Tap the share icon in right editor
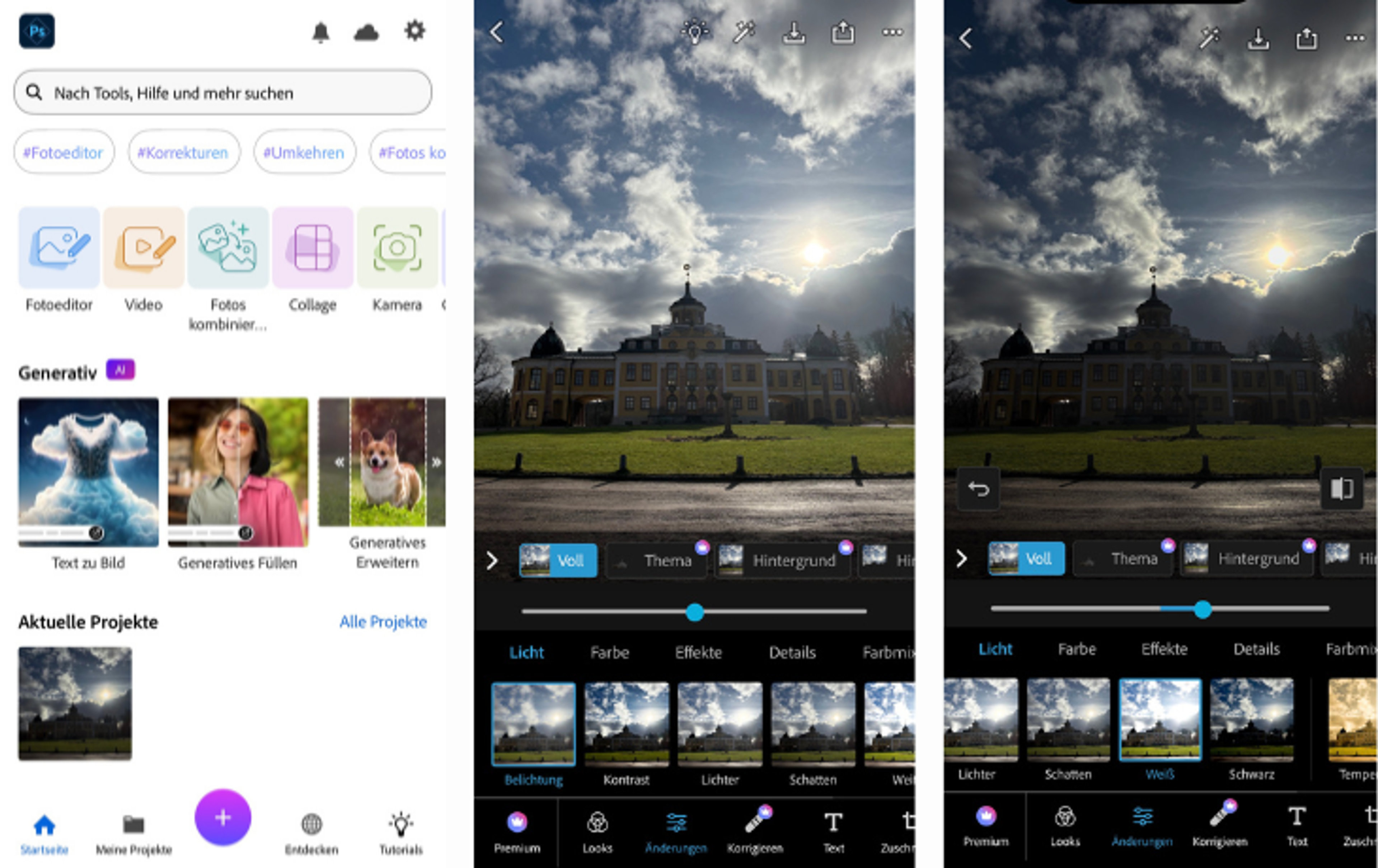The image size is (1378, 868). point(1307,38)
